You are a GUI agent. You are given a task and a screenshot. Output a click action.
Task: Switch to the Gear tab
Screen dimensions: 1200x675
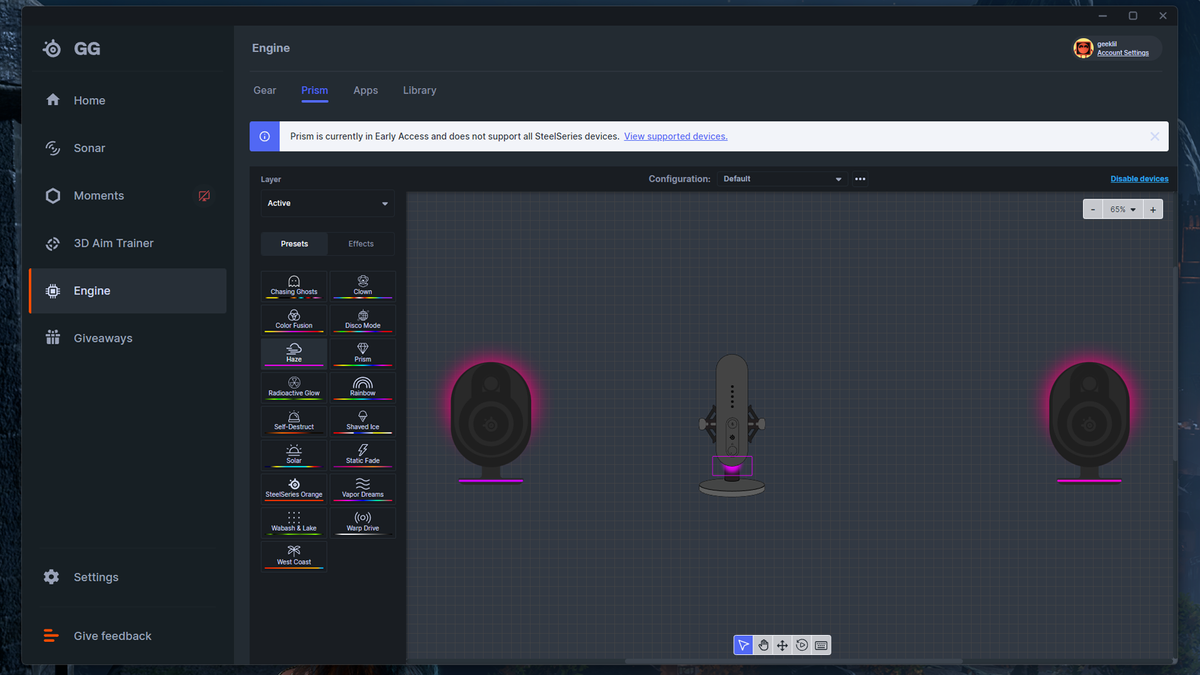pos(264,90)
